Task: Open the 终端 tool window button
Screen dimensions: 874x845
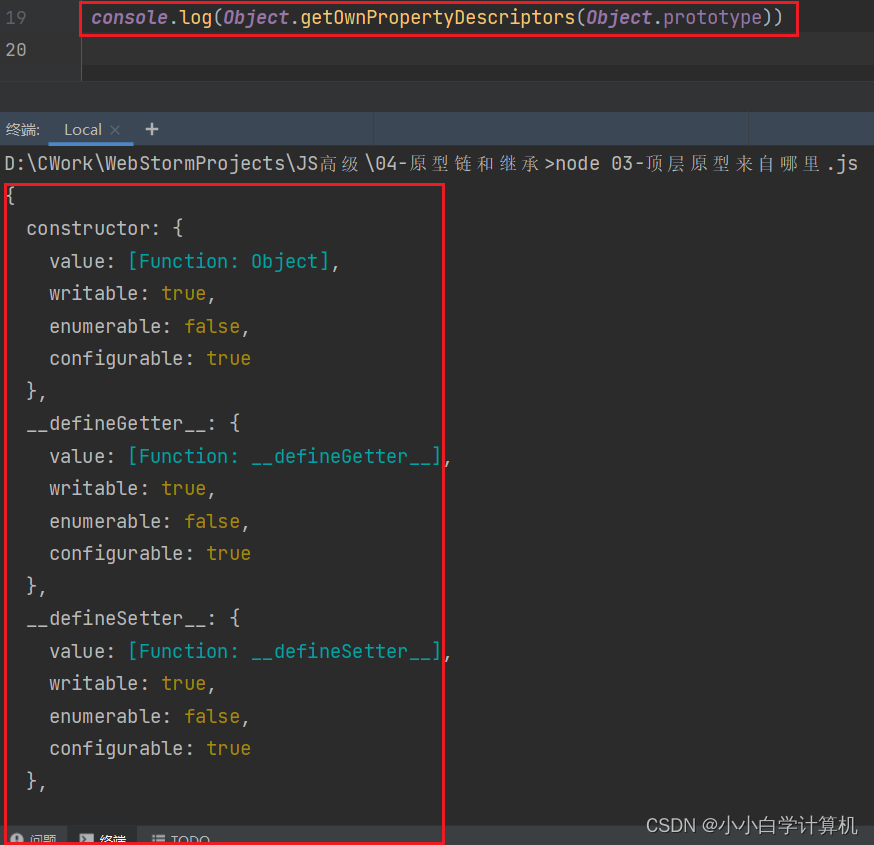Action: coord(103,838)
